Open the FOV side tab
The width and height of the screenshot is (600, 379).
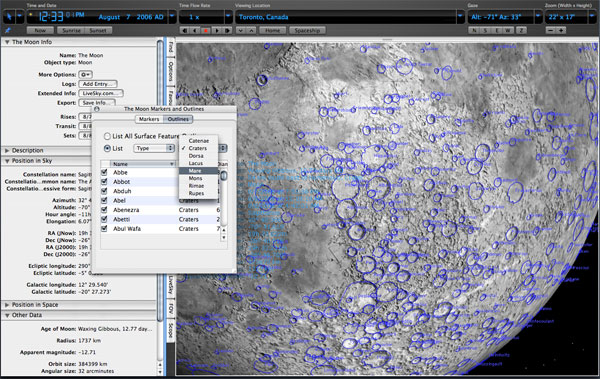pyautogui.click(x=171, y=309)
